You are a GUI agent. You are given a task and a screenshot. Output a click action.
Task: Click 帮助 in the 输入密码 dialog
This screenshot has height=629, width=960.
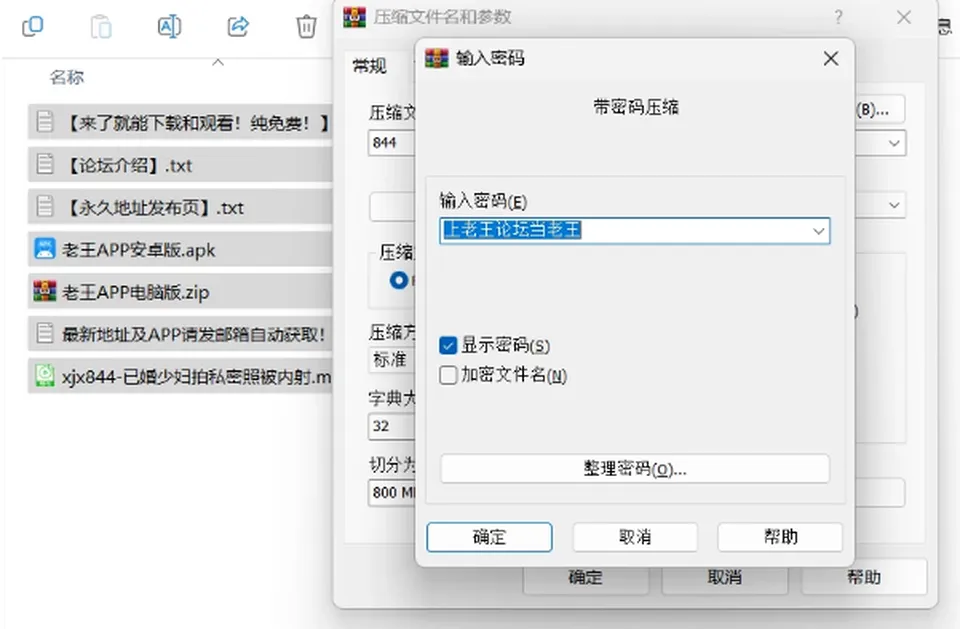780,537
